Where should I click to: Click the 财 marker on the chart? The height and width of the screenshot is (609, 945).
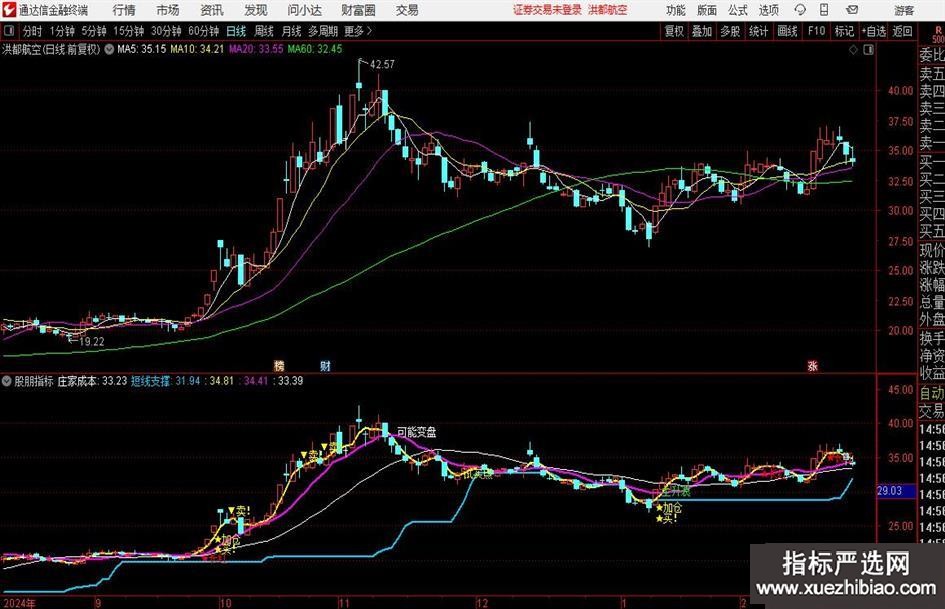click(325, 365)
